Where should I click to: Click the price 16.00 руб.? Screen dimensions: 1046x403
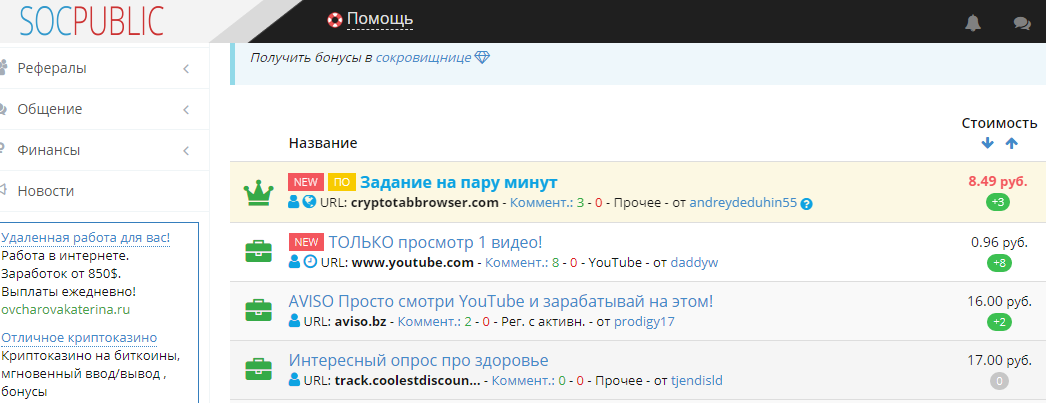coord(999,301)
